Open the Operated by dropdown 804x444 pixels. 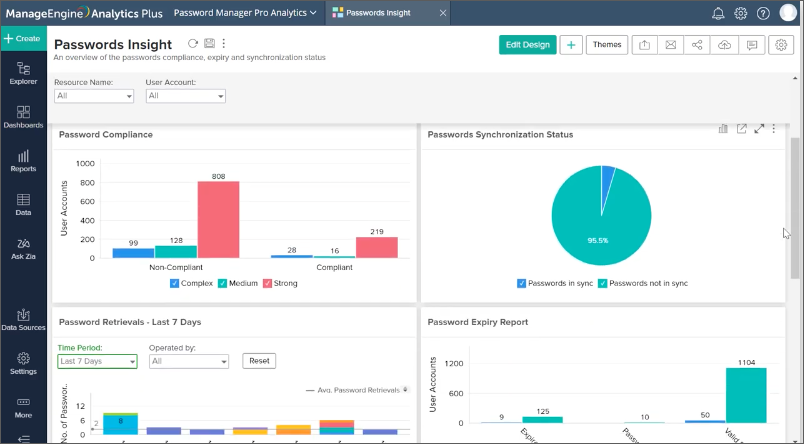click(189, 361)
